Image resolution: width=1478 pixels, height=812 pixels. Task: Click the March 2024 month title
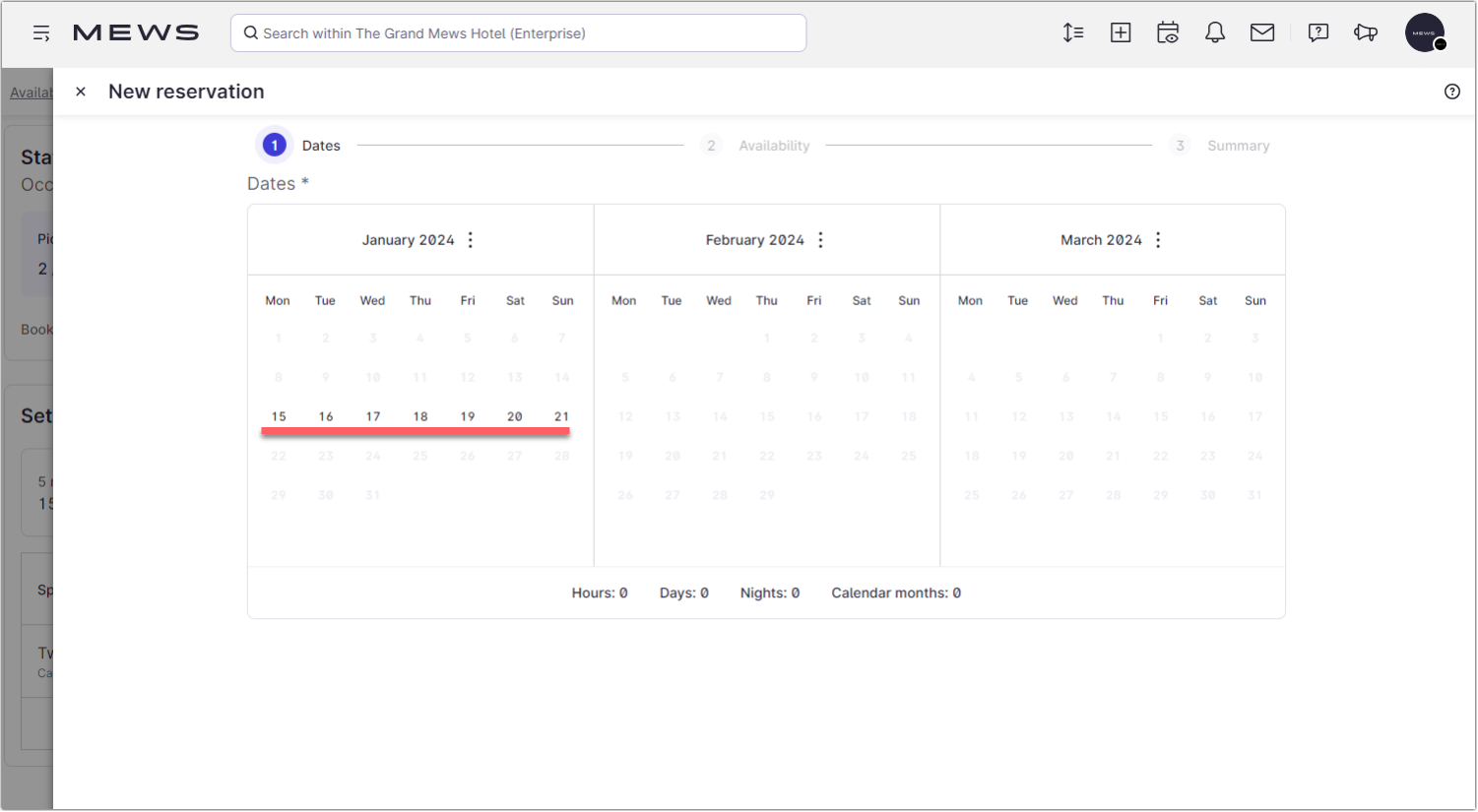coord(1101,240)
